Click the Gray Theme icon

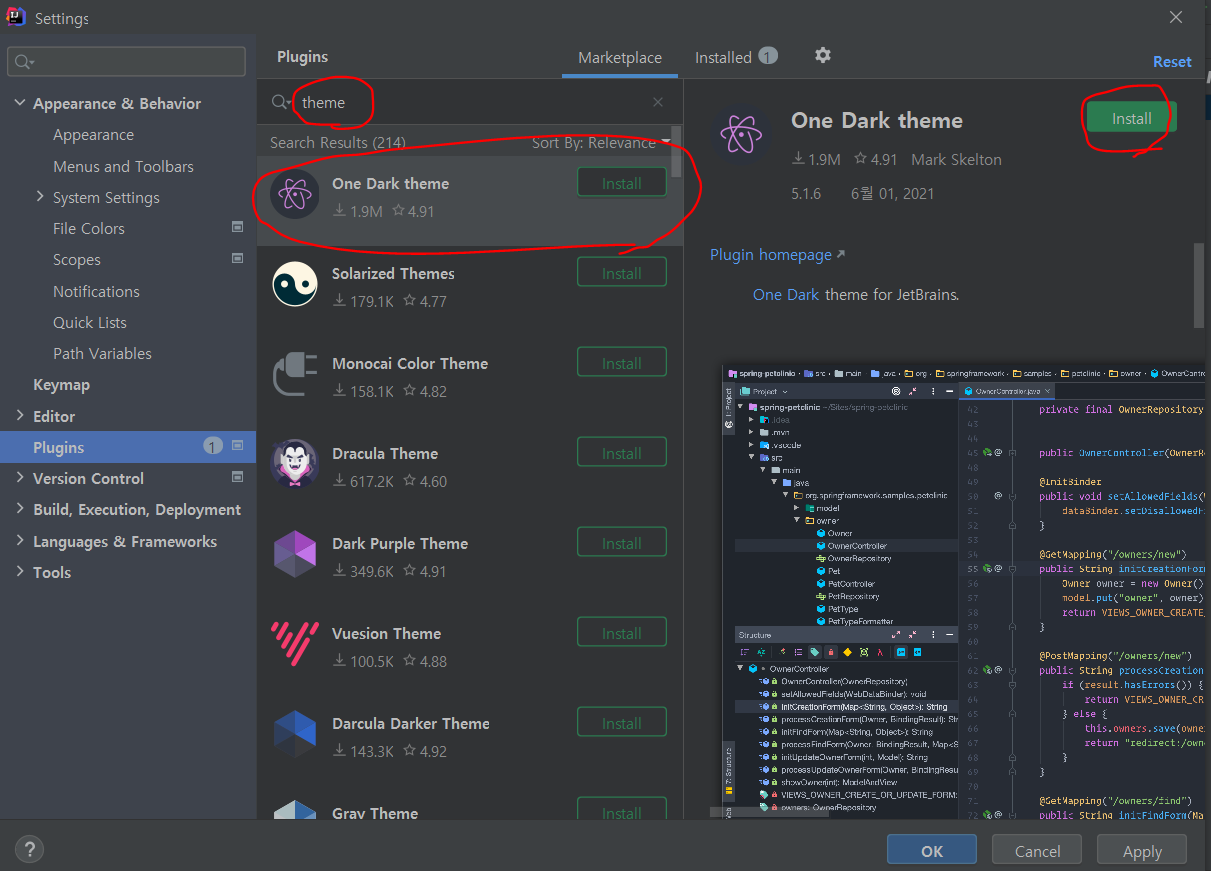click(x=295, y=810)
